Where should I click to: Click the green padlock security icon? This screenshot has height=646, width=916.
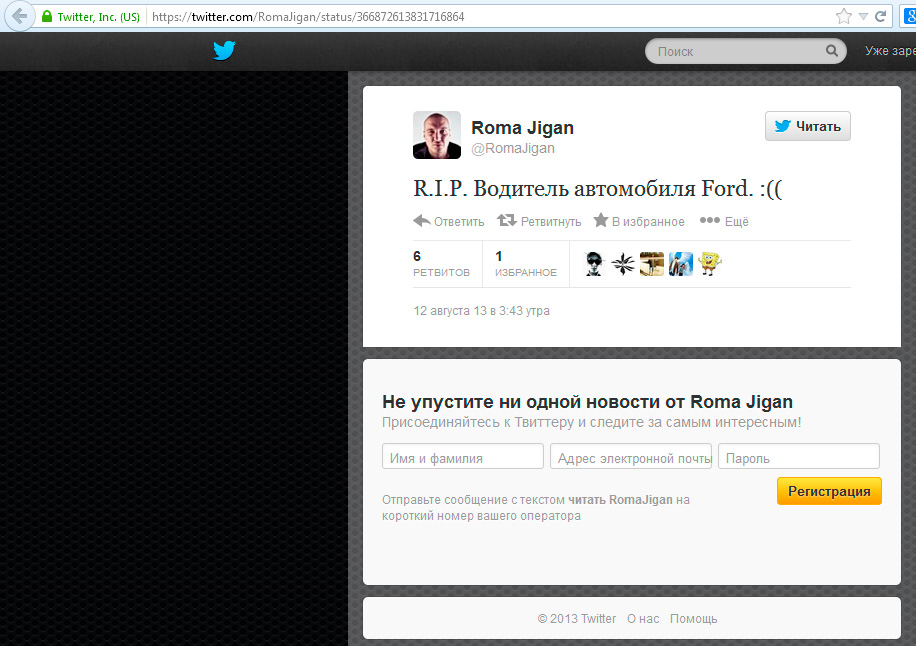[47, 16]
